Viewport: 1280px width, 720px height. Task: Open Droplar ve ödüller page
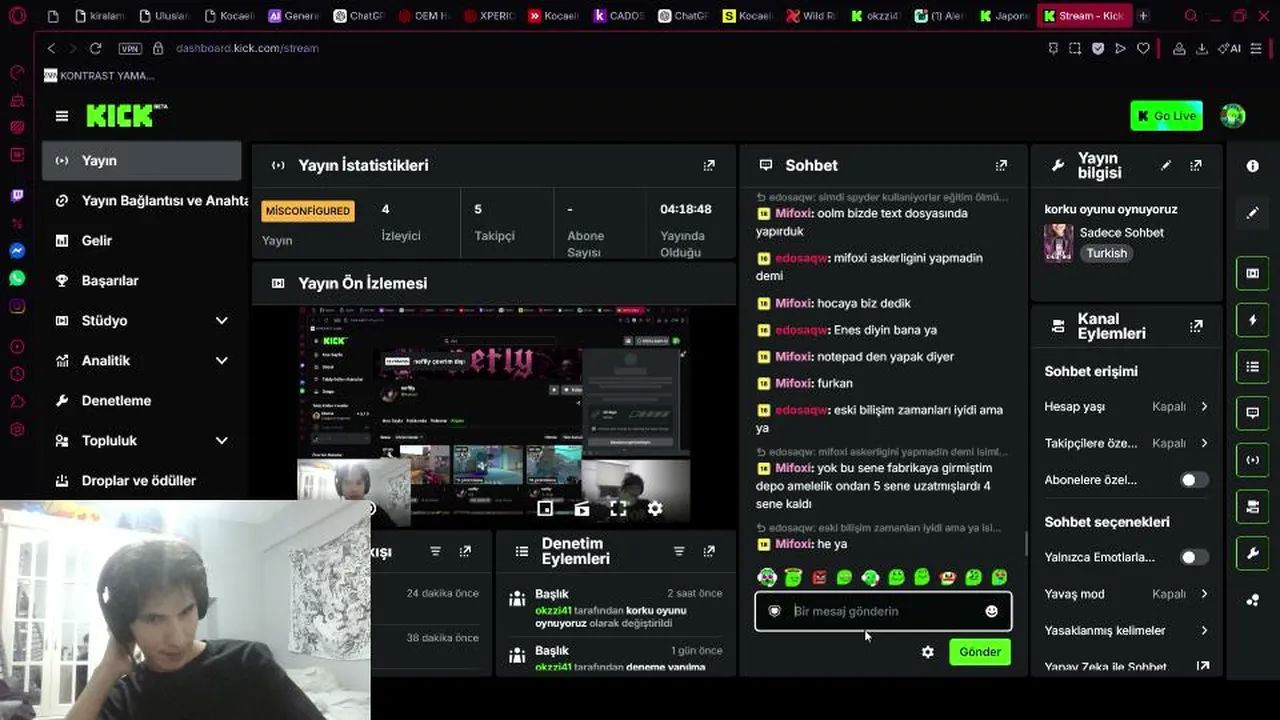(x=142, y=481)
